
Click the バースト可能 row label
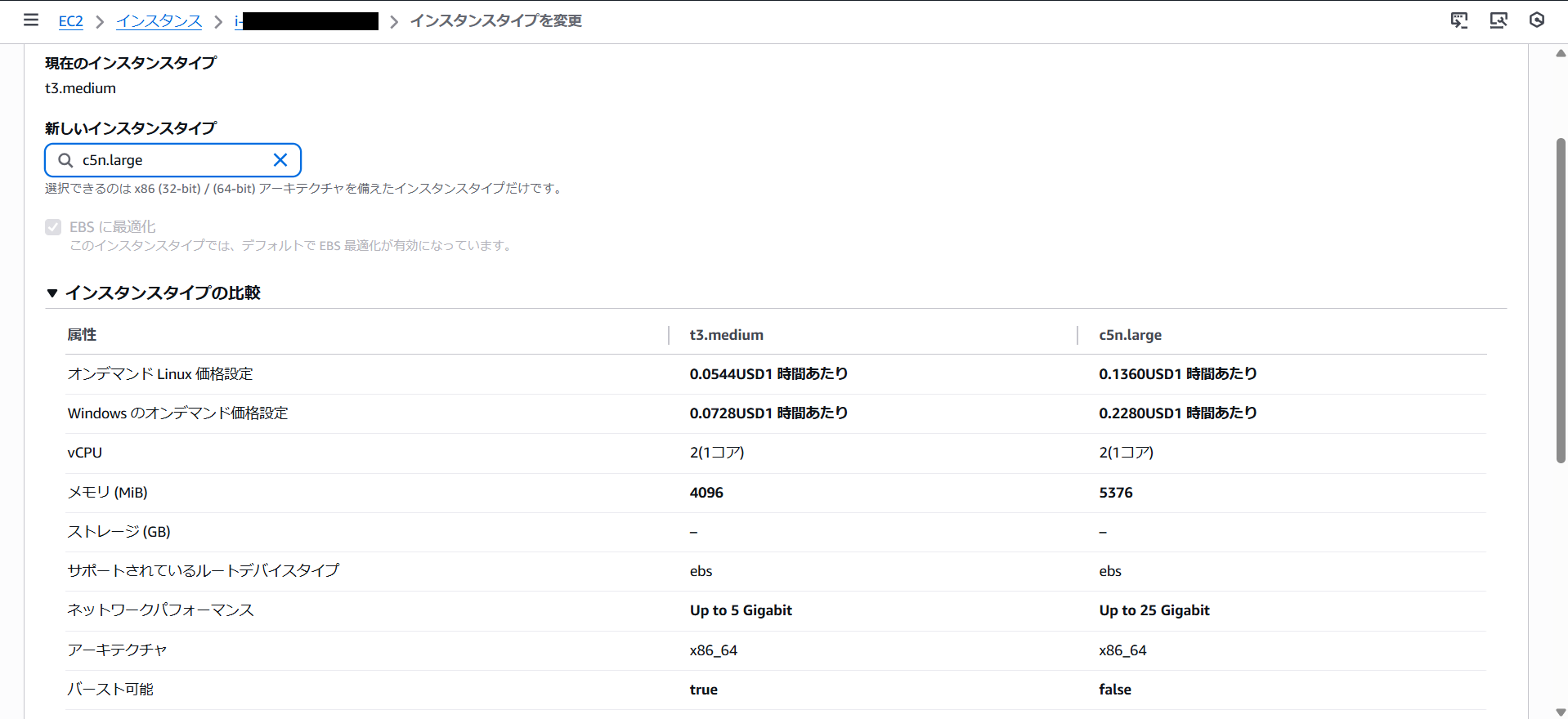coord(110,690)
